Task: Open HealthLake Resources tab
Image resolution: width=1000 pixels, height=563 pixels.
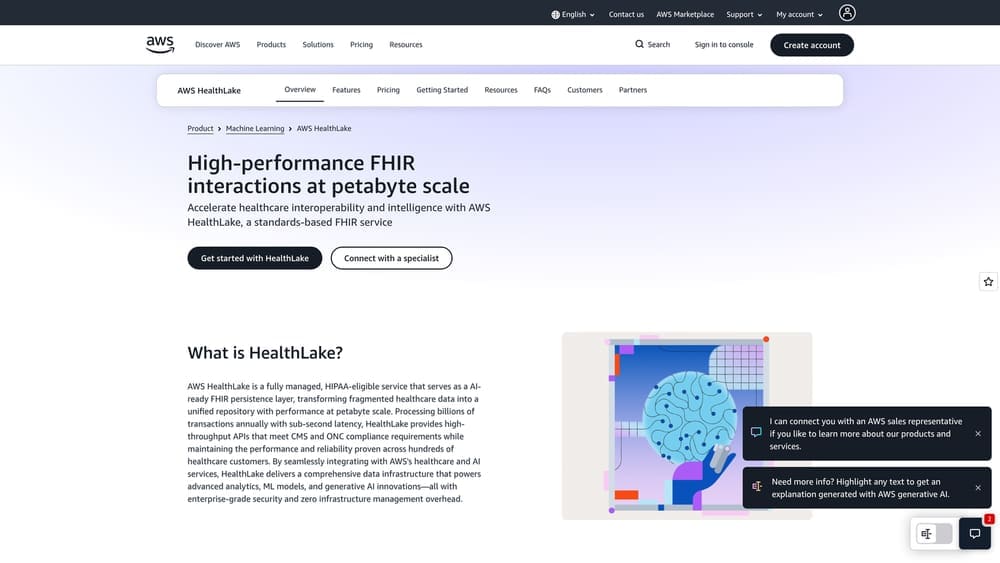Action: (x=501, y=90)
